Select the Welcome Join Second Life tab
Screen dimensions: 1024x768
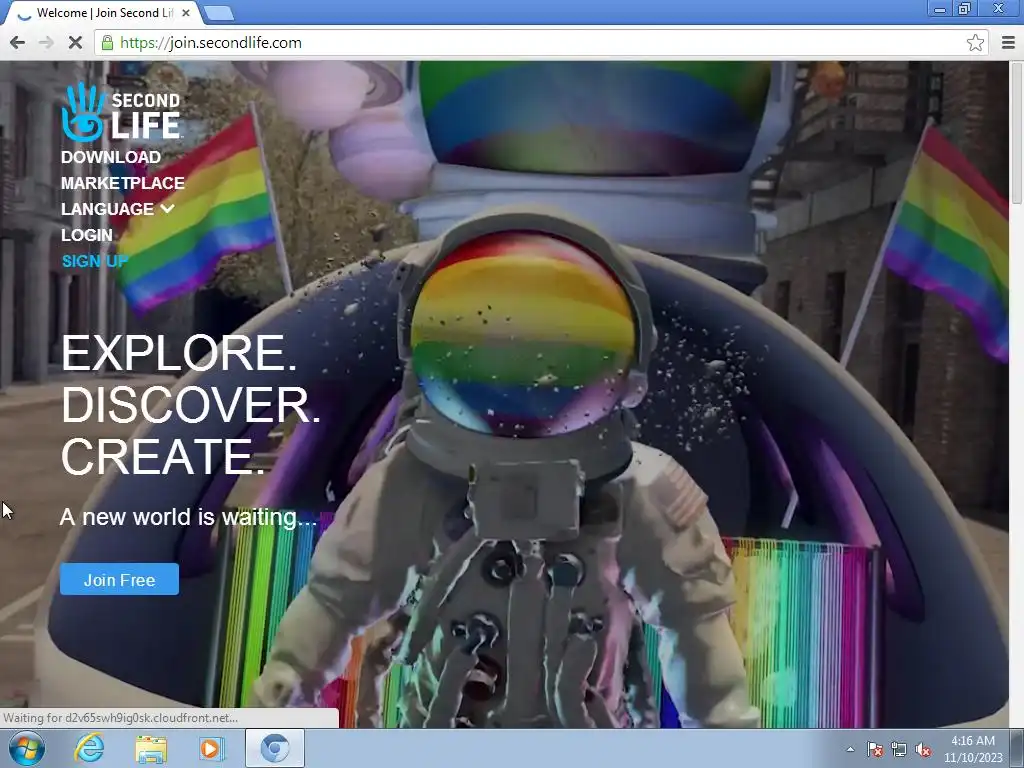point(104,13)
